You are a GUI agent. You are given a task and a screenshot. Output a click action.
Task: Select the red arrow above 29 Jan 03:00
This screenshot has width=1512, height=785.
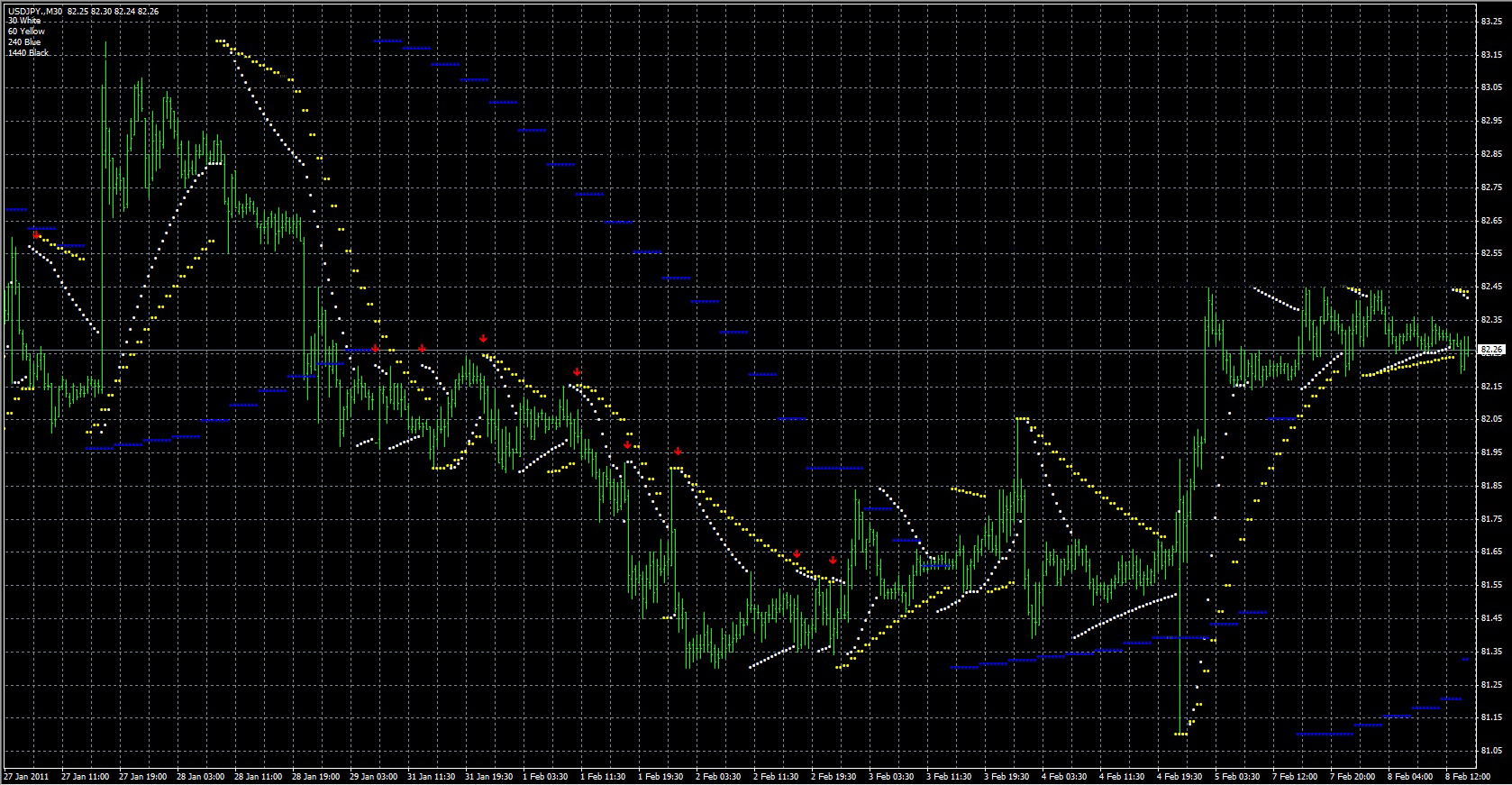pos(375,349)
